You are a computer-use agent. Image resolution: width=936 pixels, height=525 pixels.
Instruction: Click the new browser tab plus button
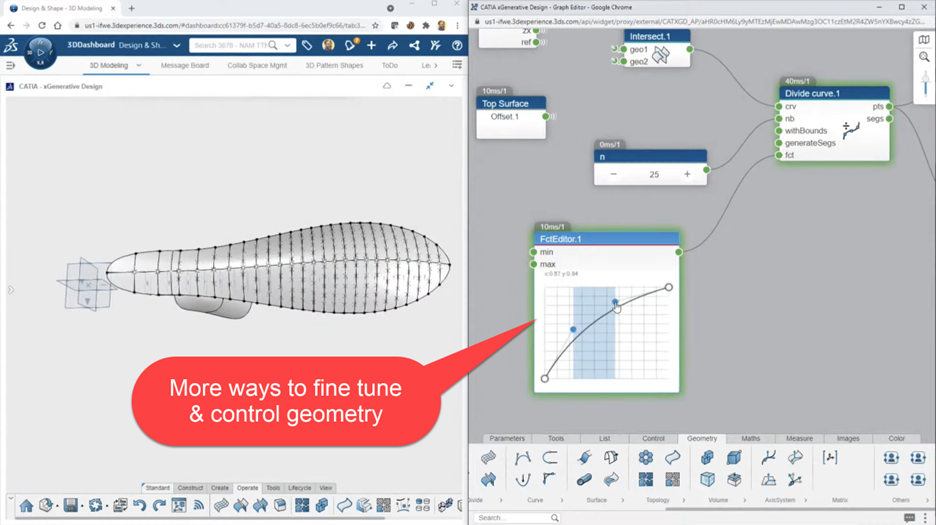(x=131, y=8)
